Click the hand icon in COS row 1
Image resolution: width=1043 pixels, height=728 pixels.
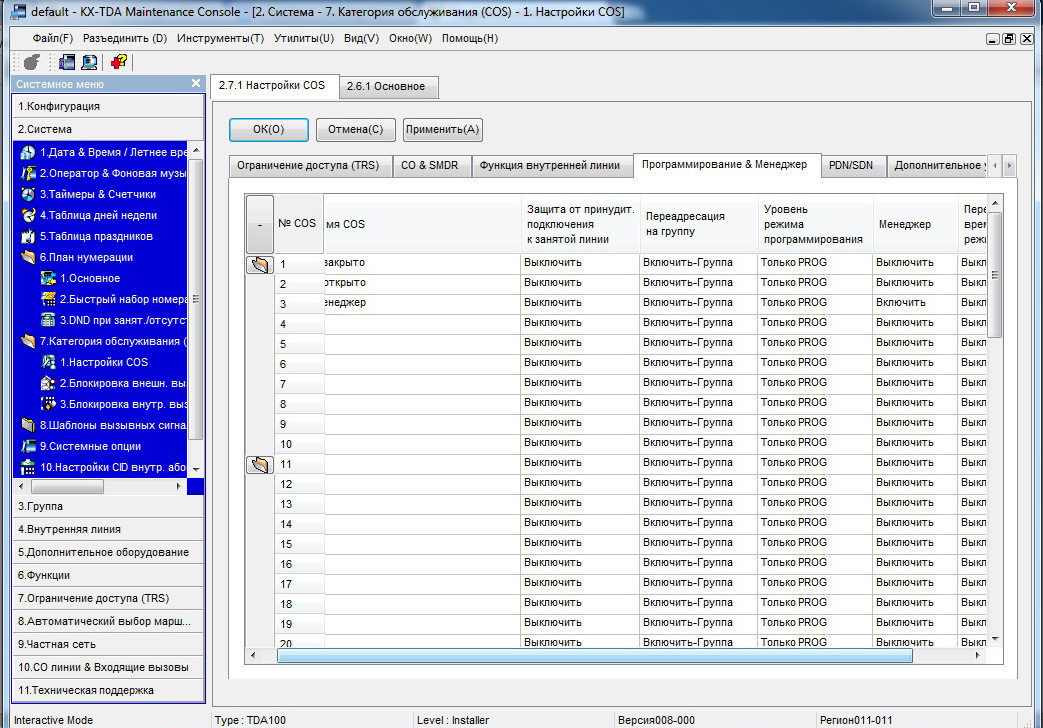[x=259, y=264]
